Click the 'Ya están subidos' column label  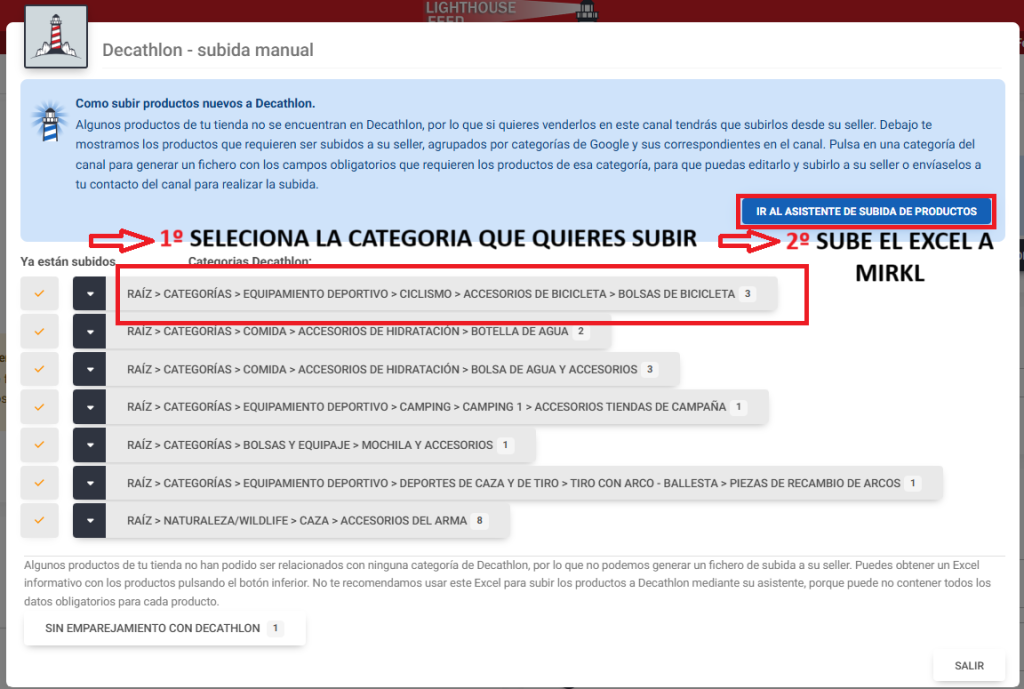click(x=68, y=261)
